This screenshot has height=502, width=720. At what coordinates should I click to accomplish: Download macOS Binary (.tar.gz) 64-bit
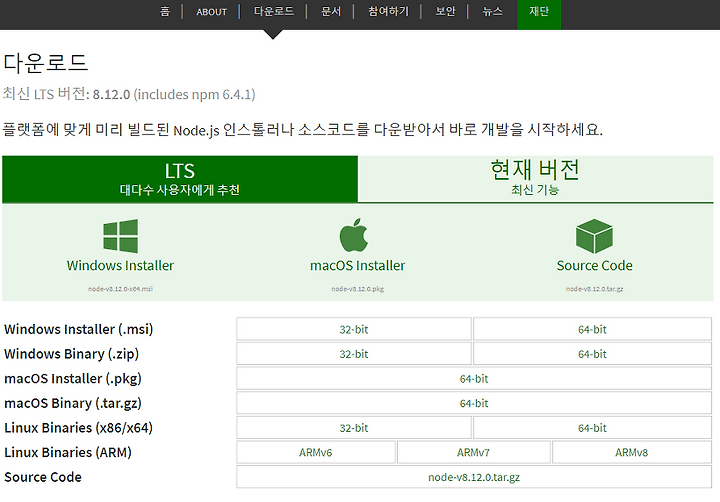point(474,403)
